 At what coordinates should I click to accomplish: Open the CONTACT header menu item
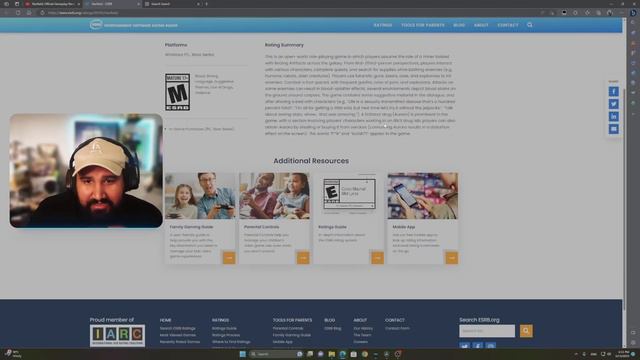(508, 25)
